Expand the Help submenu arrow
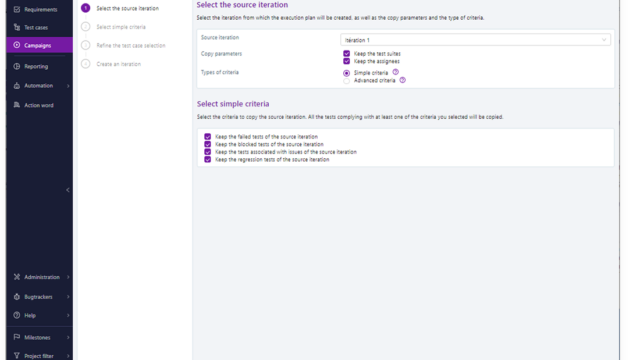The image size is (640, 360). [x=68, y=315]
